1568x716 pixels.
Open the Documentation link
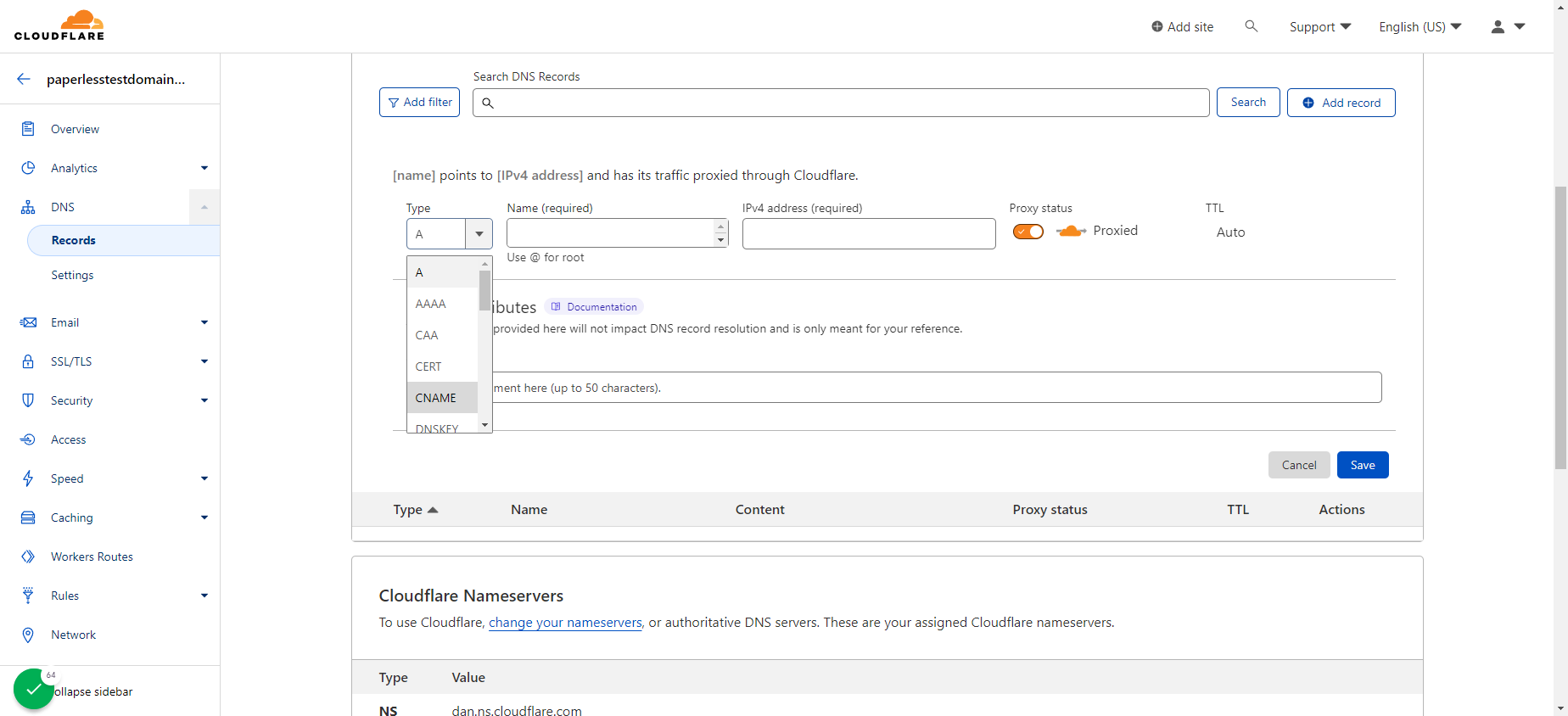pyautogui.click(x=594, y=307)
